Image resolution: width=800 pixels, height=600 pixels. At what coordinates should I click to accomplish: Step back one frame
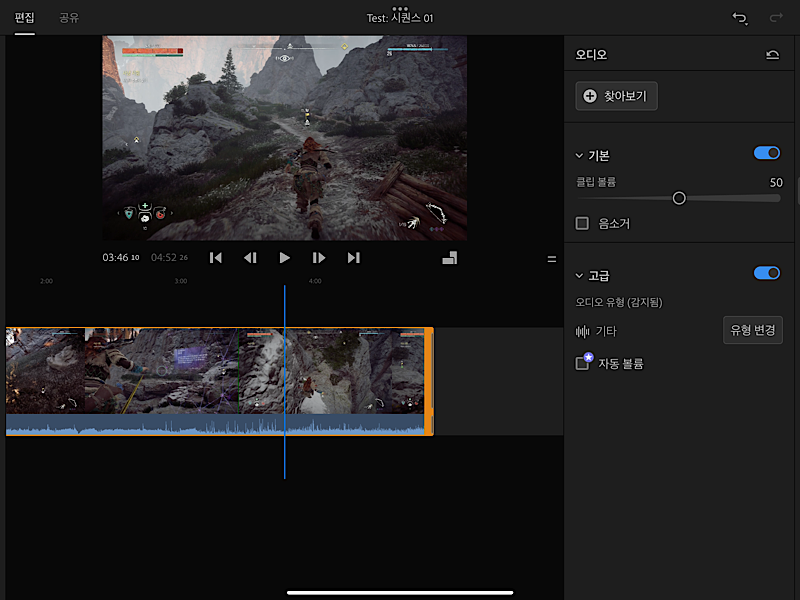point(250,258)
